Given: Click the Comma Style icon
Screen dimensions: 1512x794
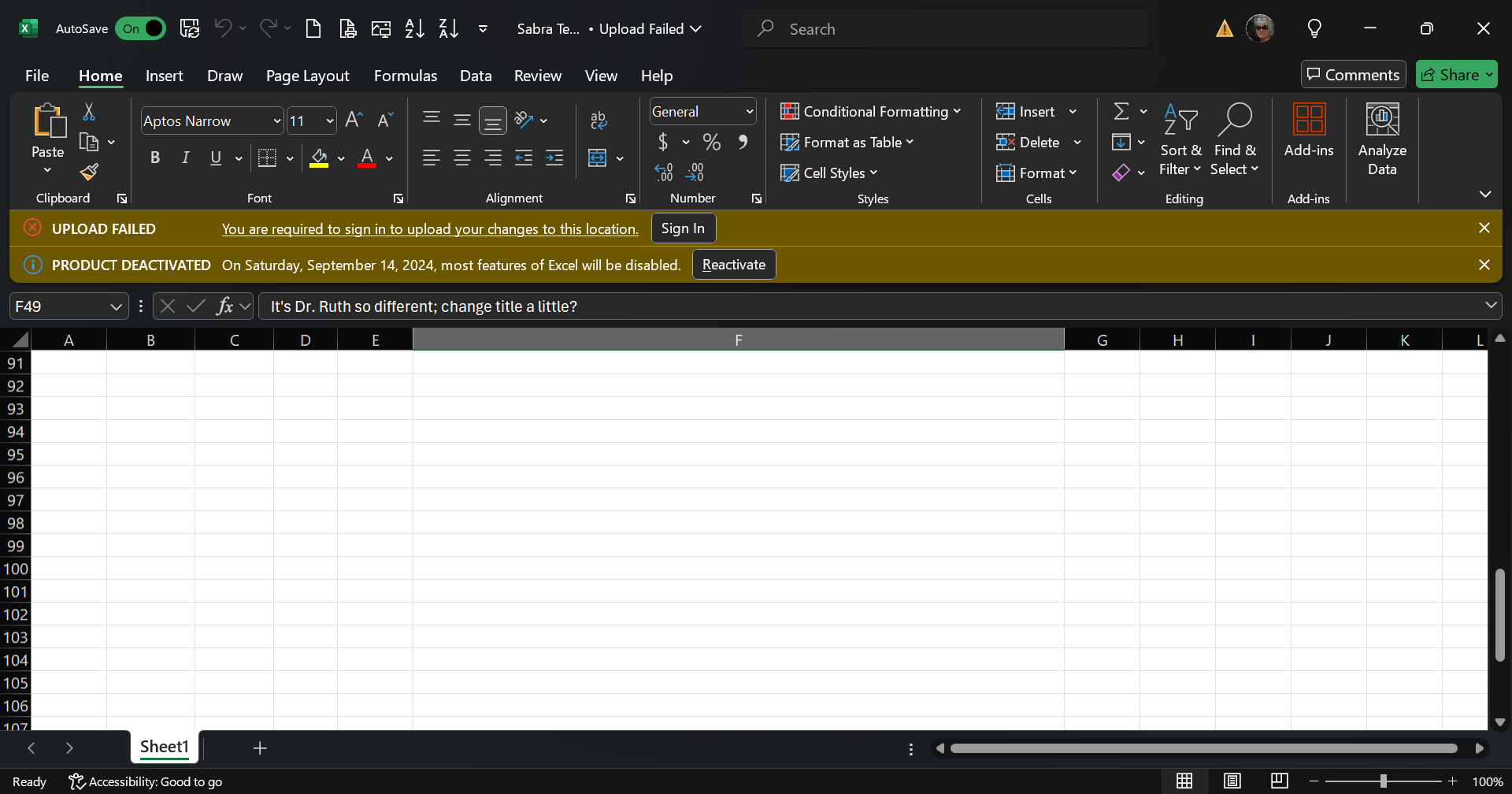Looking at the screenshot, I should (x=743, y=142).
